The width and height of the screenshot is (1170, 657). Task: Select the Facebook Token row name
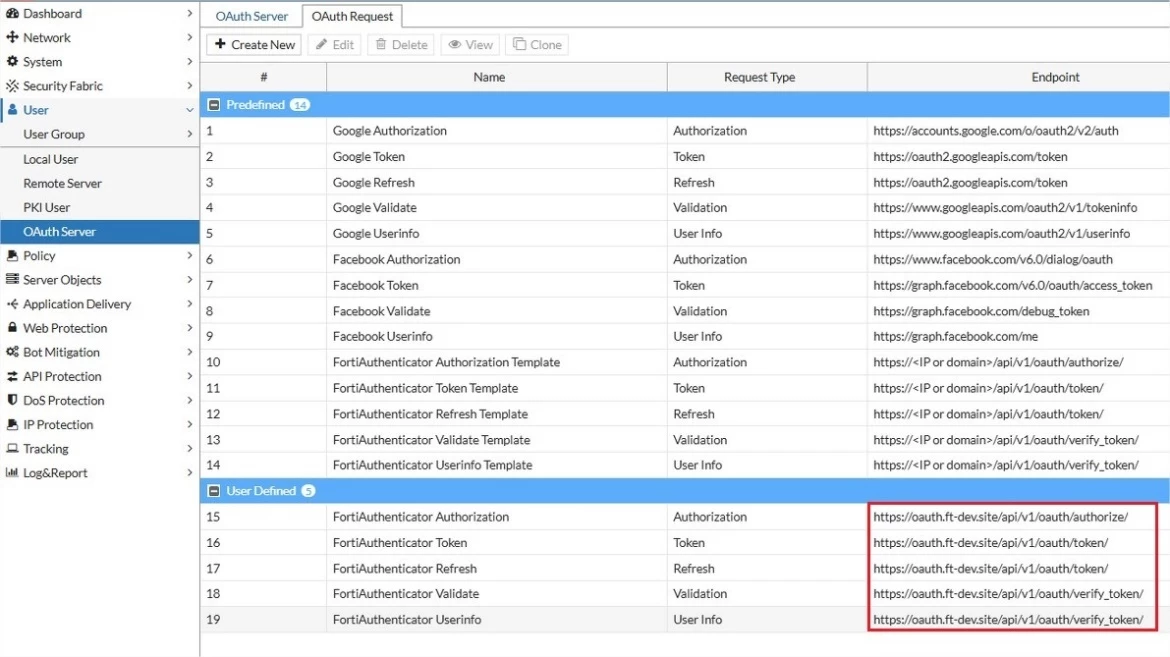tap(375, 285)
